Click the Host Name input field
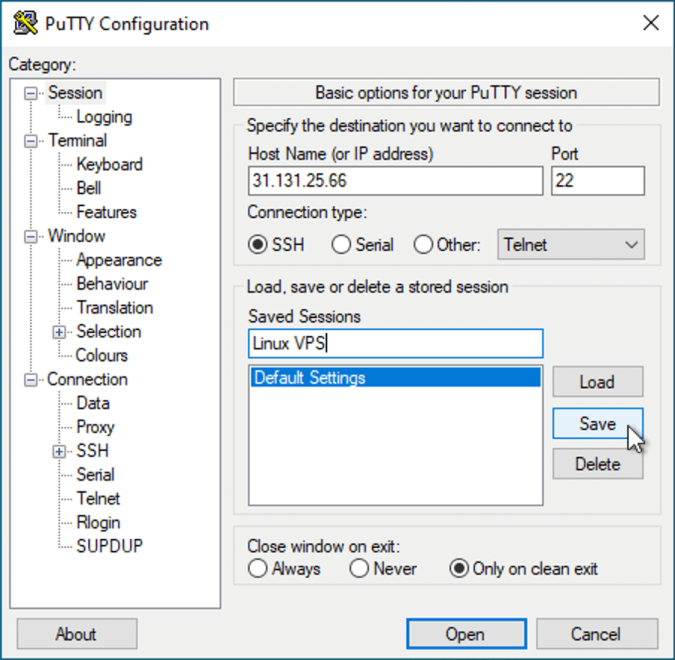Screen dimensions: 675x660 [395, 181]
